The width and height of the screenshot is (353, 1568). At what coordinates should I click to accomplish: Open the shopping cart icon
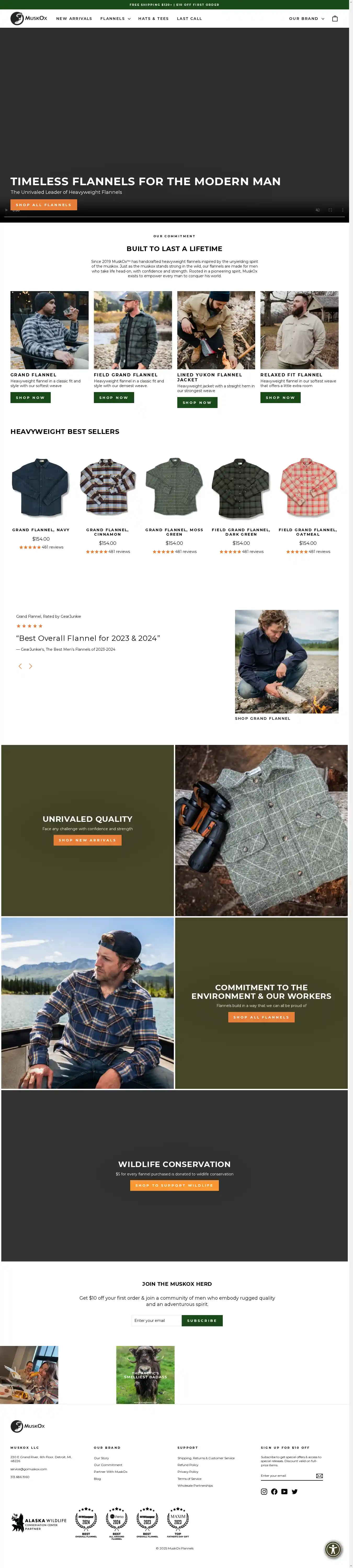pyautogui.click(x=335, y=19)
